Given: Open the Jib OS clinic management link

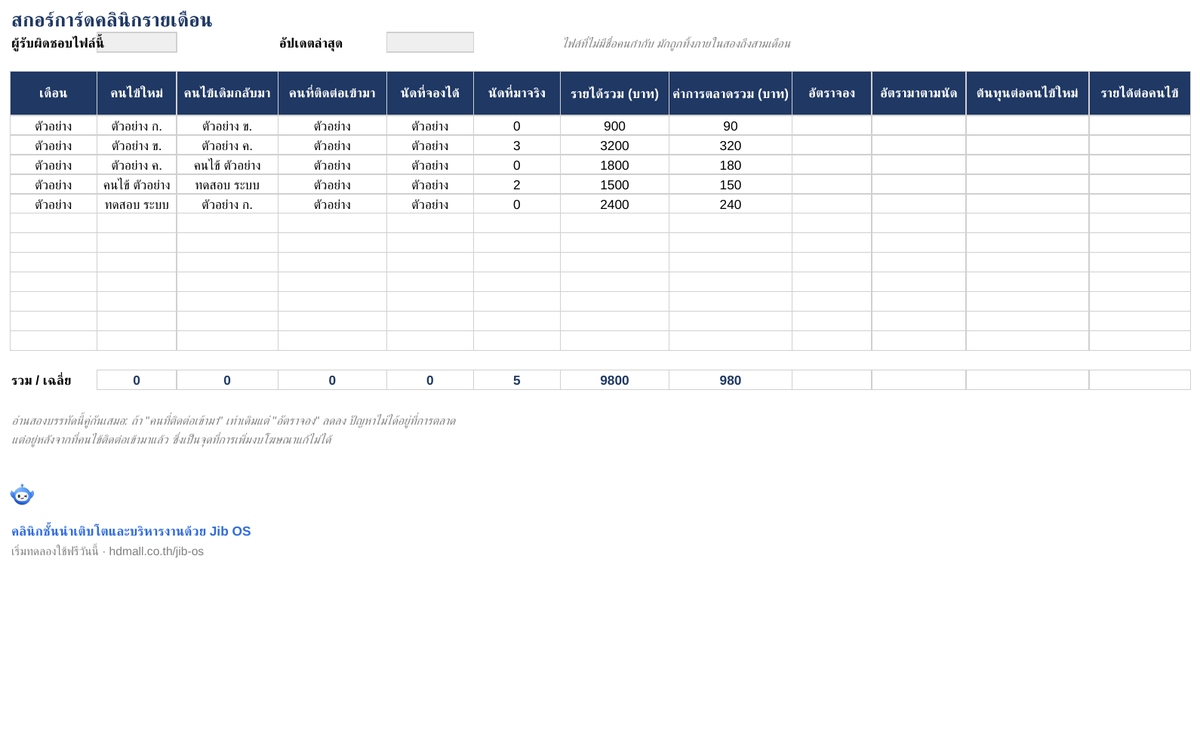Looking at the screenshot, I should 131,531.
